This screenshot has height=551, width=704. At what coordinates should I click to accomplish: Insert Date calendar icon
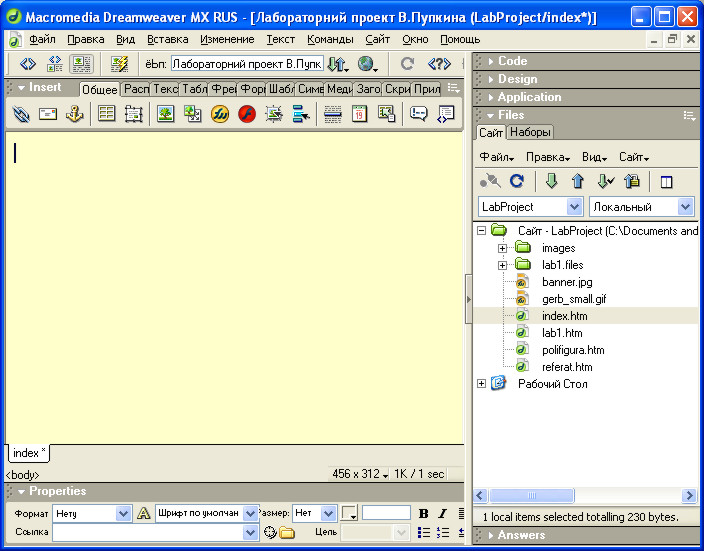tap(359, 114)
